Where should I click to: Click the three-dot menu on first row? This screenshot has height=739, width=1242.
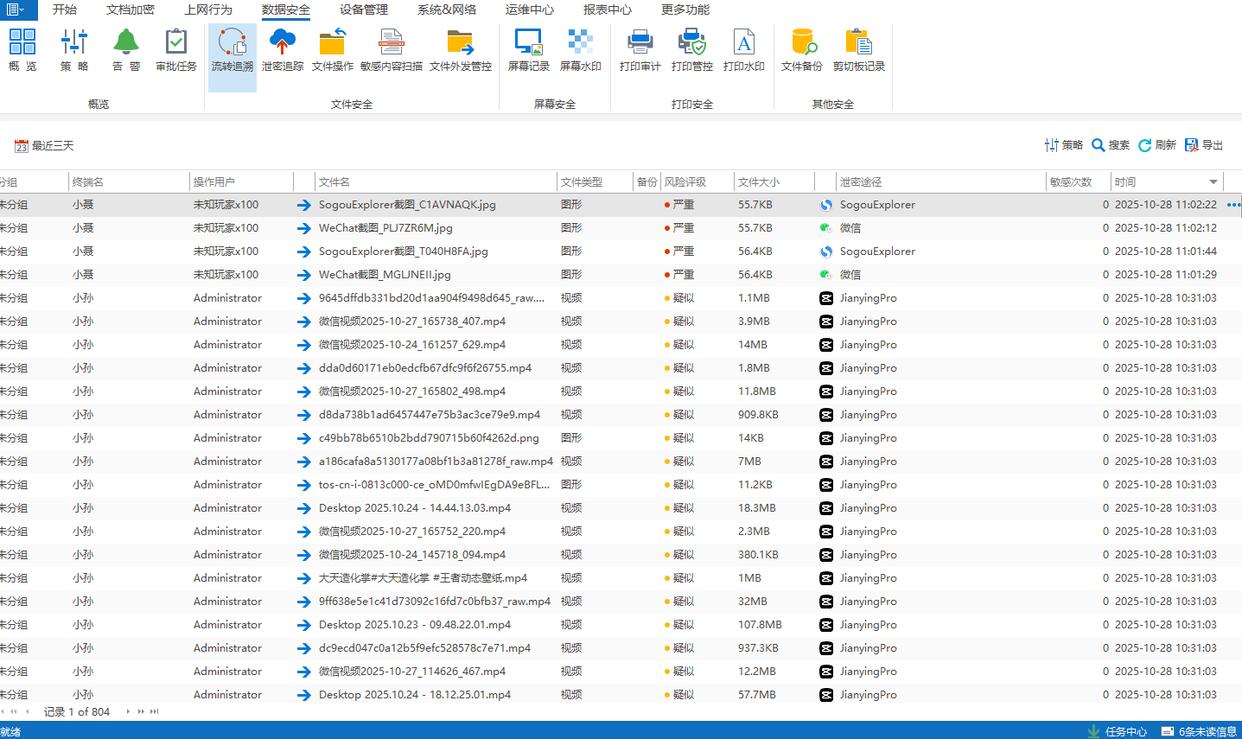point(1233,205)
